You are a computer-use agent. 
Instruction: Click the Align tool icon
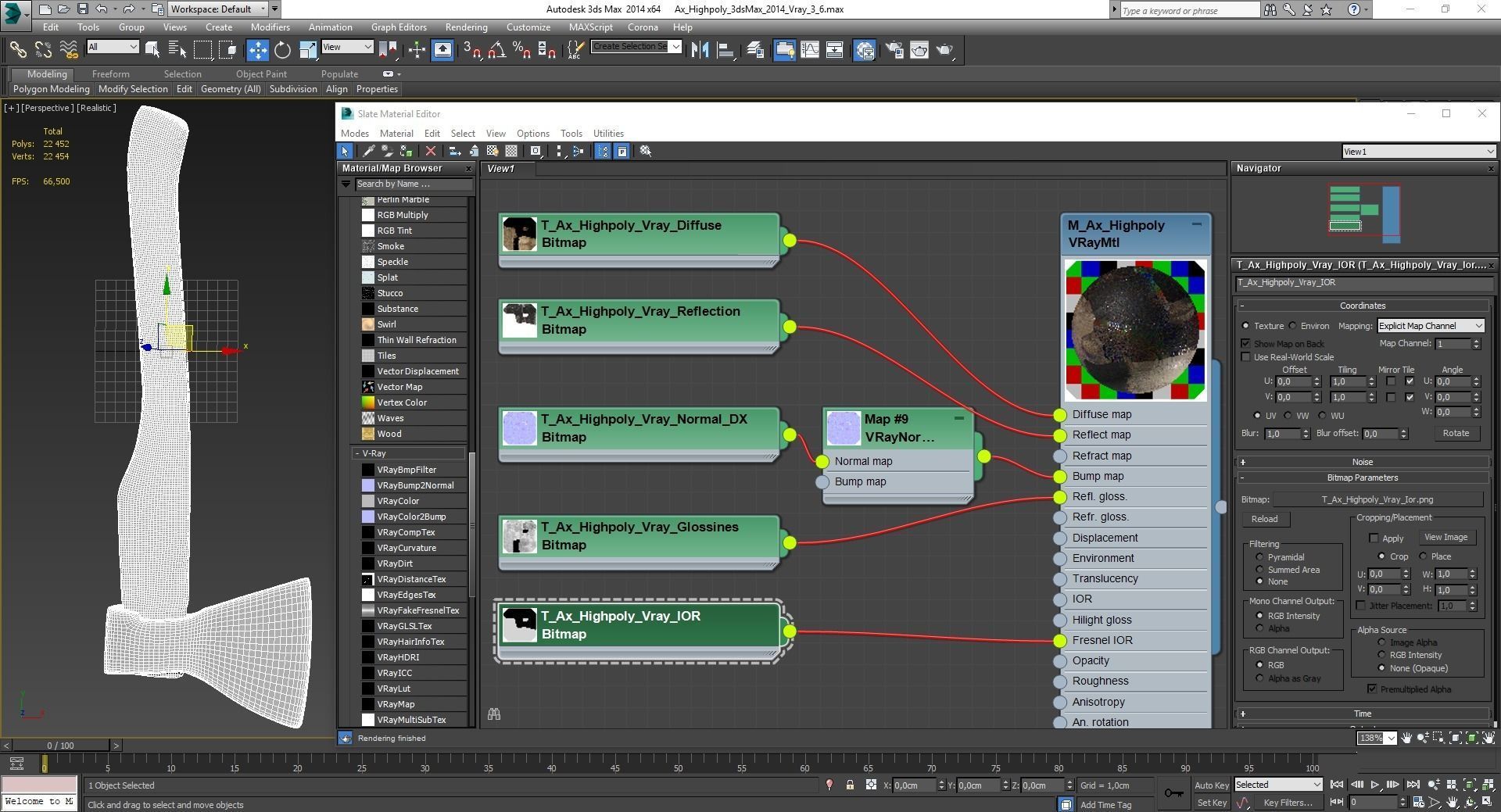click(725, 50)
